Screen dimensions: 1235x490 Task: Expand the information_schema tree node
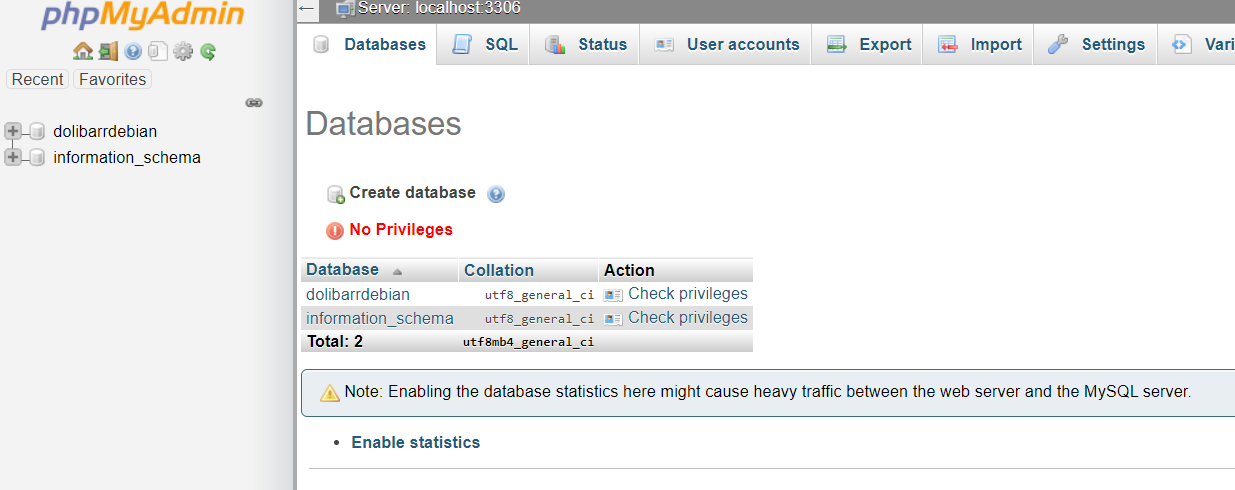coord(13,157)
